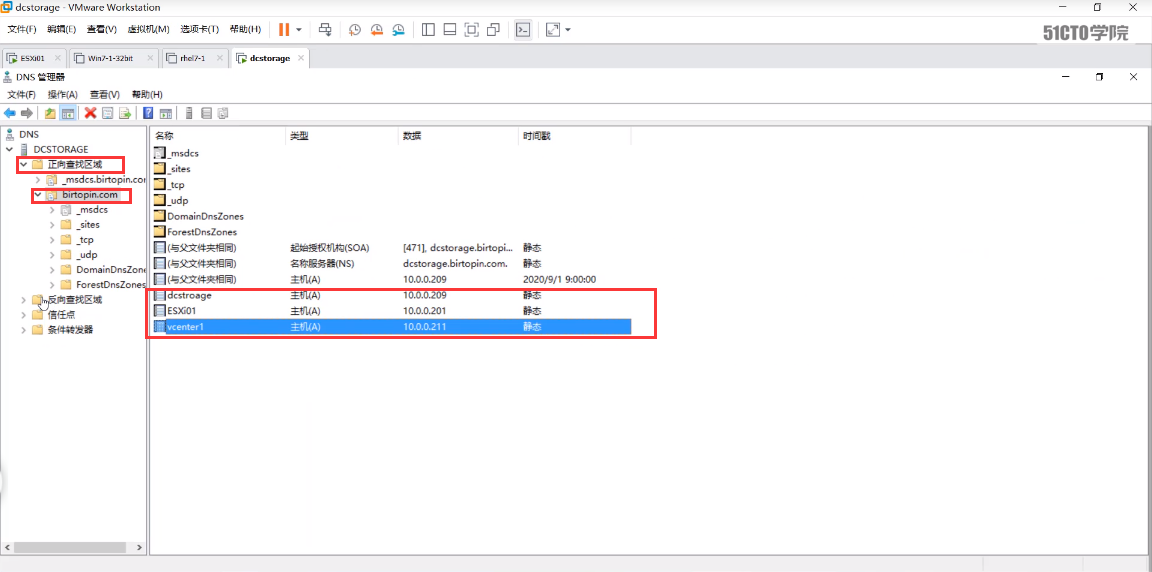Click Send Ctrl+Alt+Del icon in VMware
The width and height of the screenshot is (1152, 572).
click(325, 29)
